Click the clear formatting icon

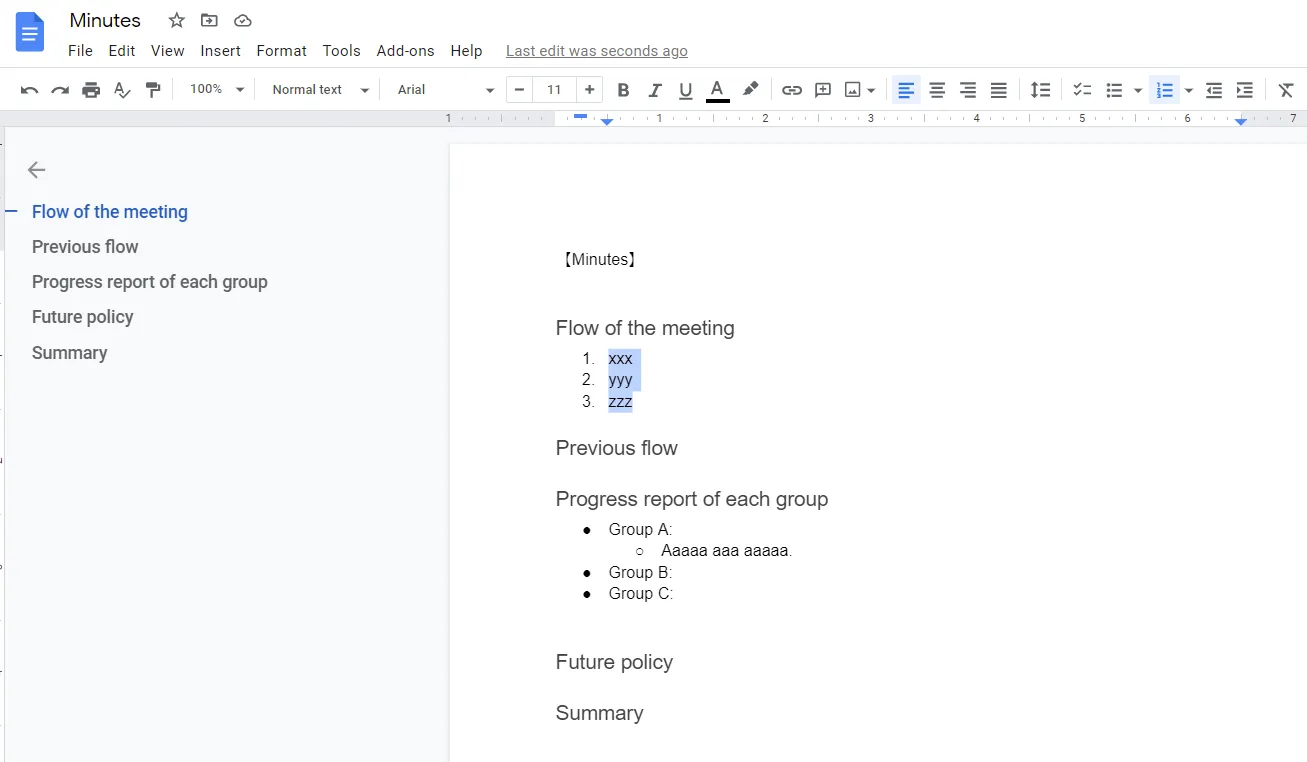tap(1286, 90)
